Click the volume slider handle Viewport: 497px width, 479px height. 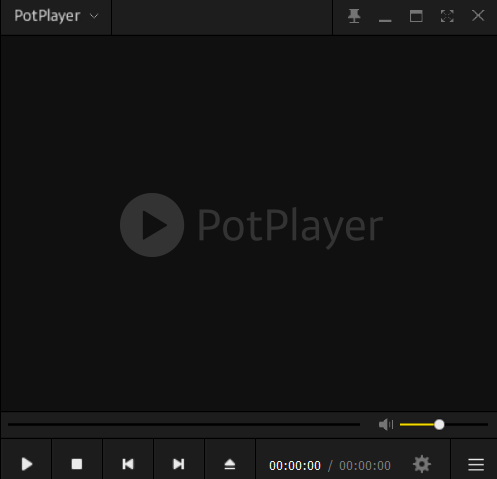point(439,424)
